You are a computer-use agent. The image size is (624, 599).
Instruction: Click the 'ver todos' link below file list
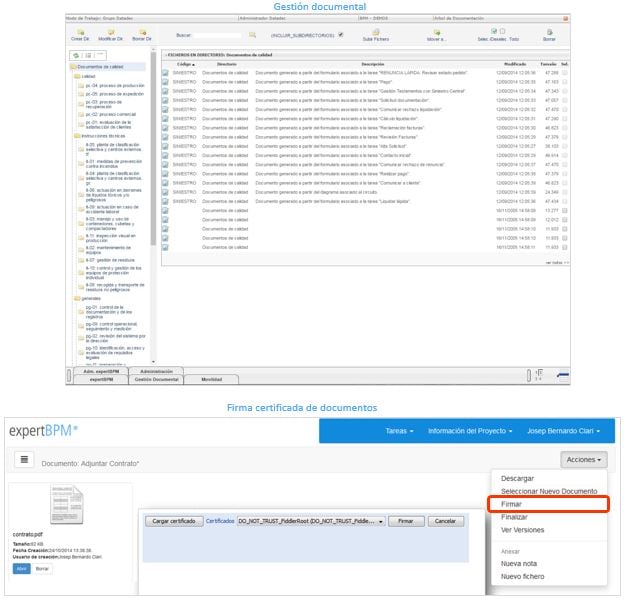557,263
